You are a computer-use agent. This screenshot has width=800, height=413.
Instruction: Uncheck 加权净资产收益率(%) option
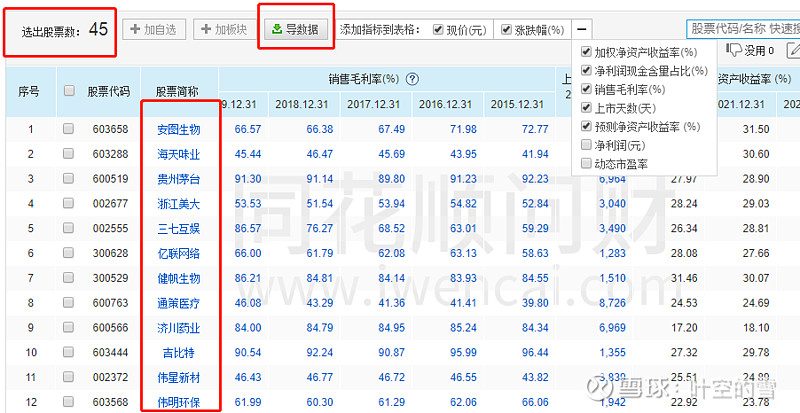click(x=586, y=52)
